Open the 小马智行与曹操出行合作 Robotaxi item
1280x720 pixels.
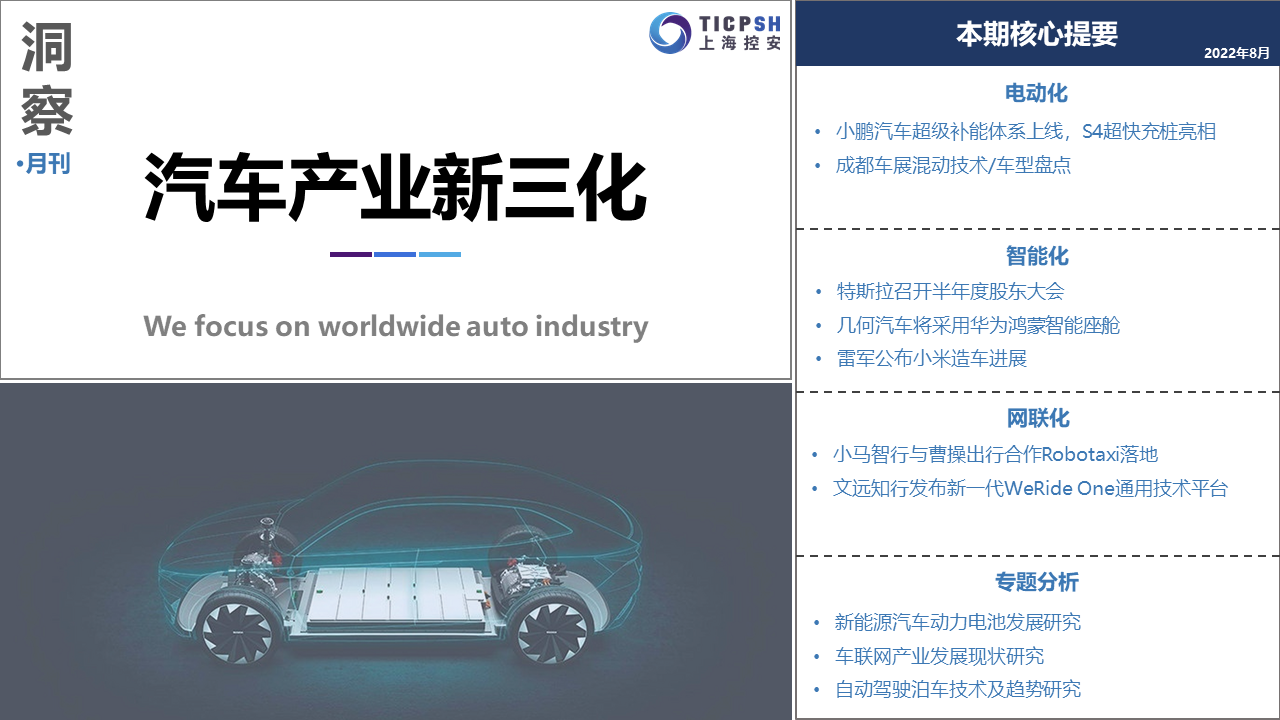pyautogui.click(x=995, y=454)
